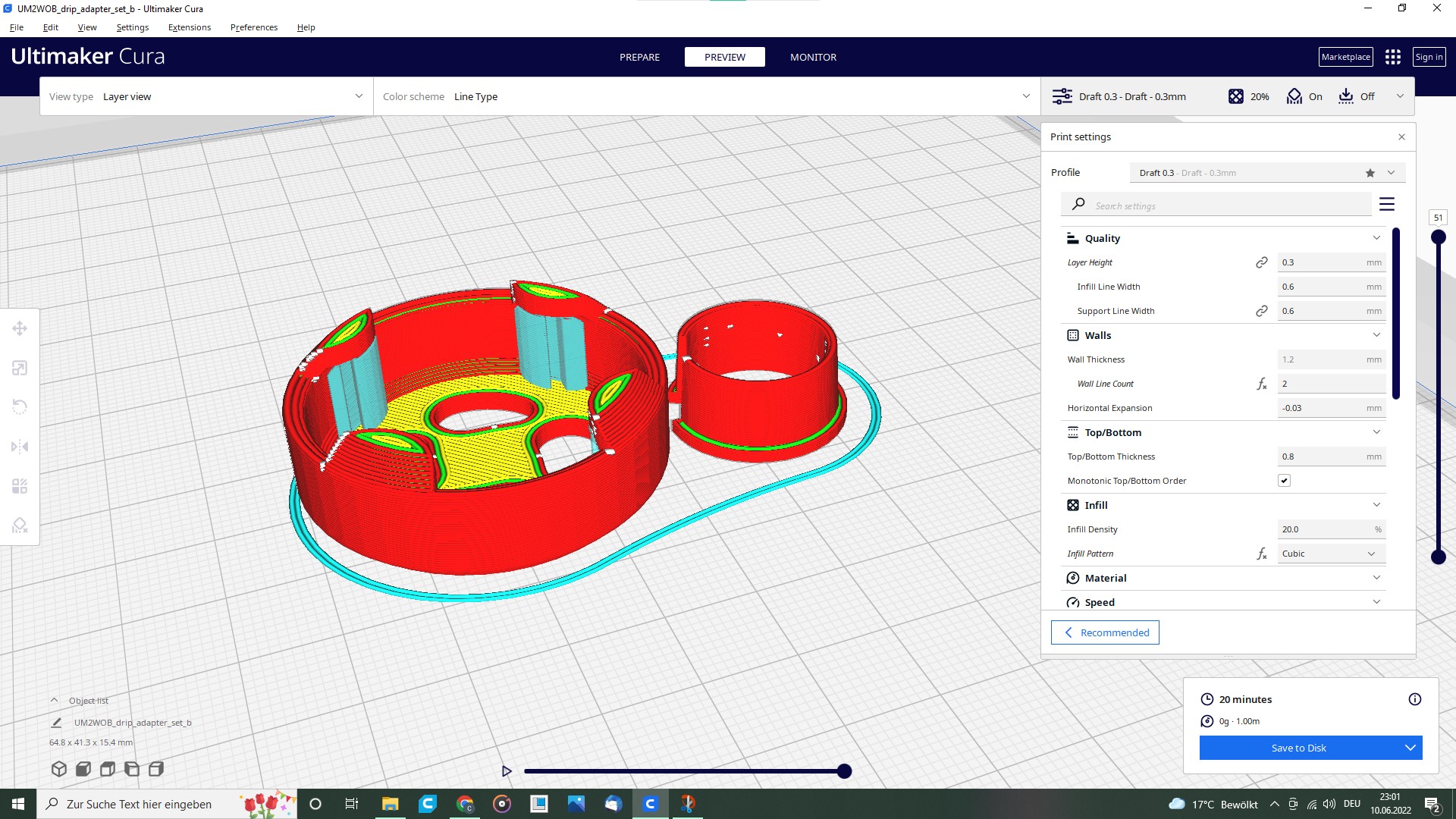The height and width of the screenshot is (819, 1456).
Task: Open Per Model Settings tool
Action: 20,486
